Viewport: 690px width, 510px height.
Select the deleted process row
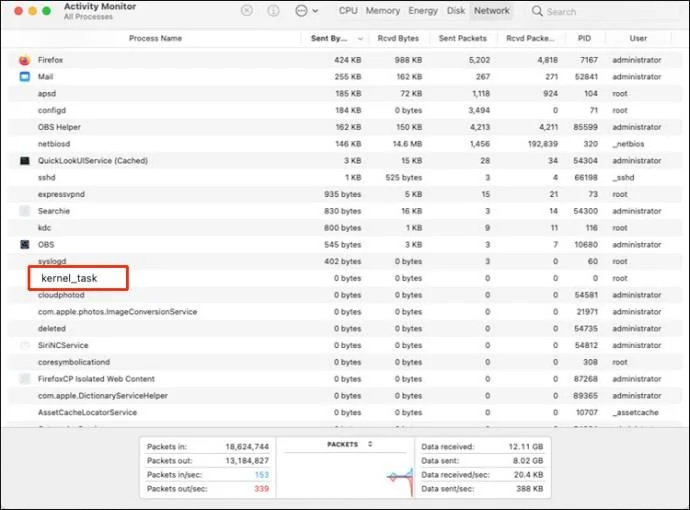pyautogui.click(x=345, y=329)
